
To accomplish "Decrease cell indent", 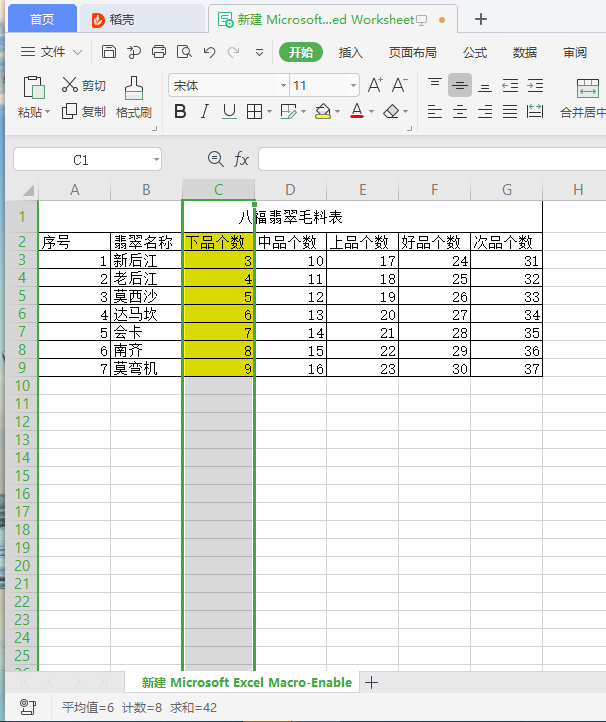I will (510, 86).
